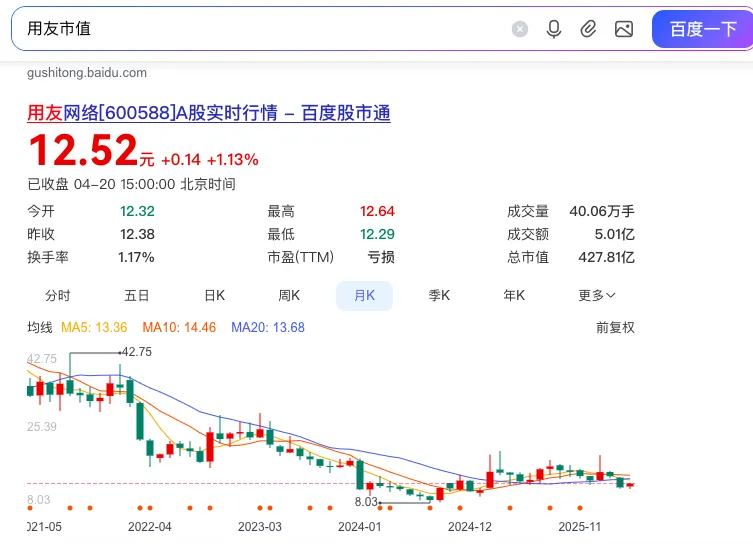Click the current price 12.52

(x=83, y=150)
